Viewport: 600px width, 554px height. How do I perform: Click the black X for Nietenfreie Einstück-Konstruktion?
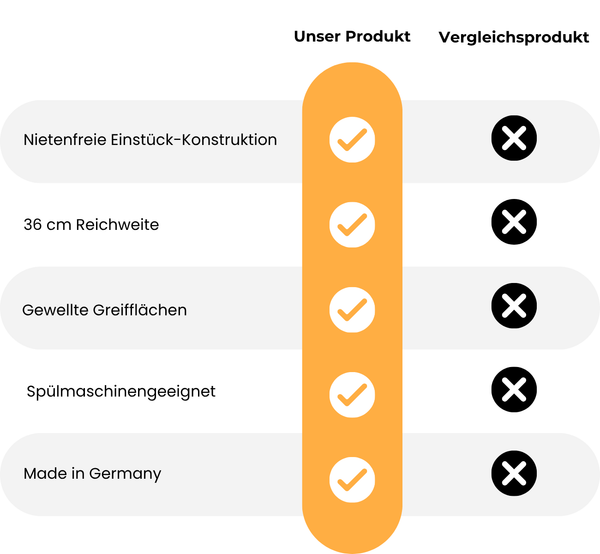click(x=514, y=139)
